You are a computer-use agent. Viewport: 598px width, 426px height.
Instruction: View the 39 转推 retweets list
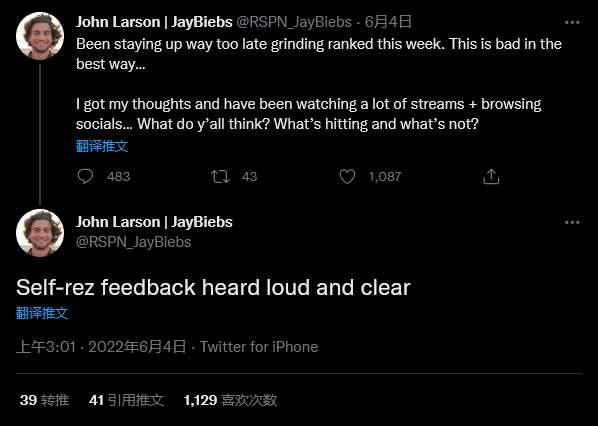[x=44, y=400]
